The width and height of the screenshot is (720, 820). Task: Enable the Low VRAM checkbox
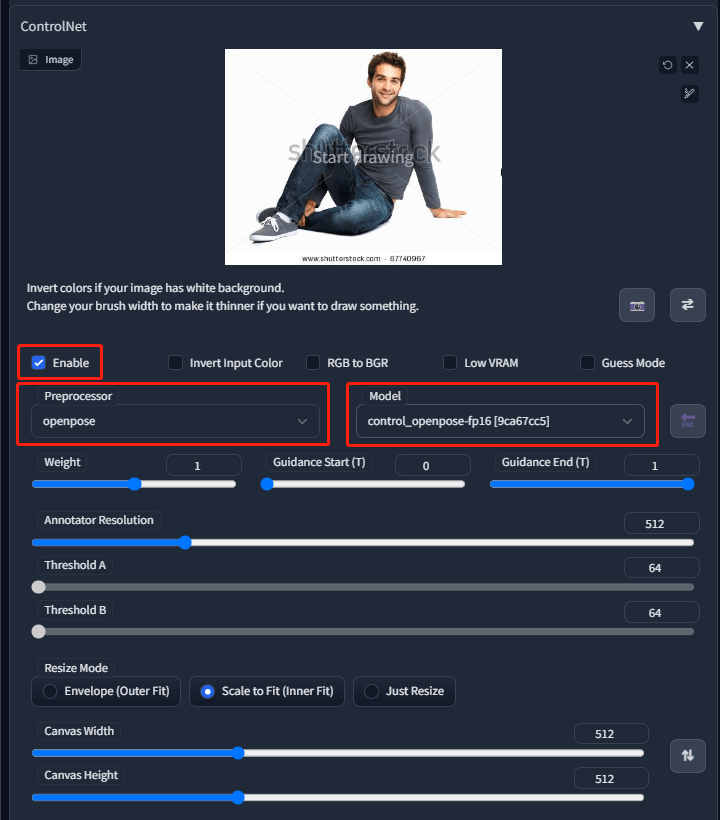[x=450, y=362]
